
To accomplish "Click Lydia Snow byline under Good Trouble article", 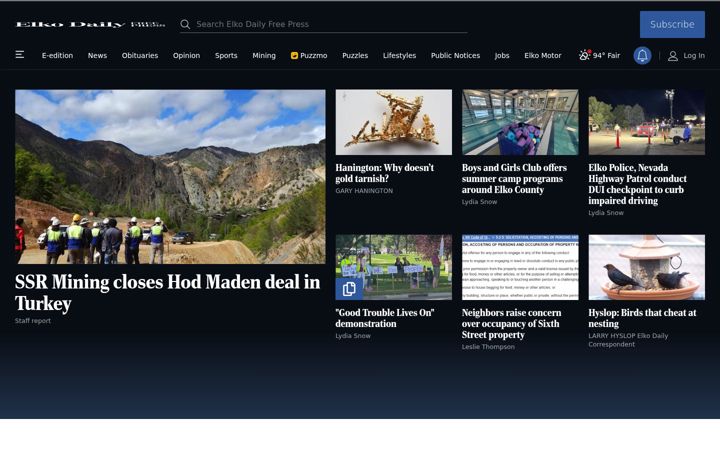I will 353,336.
